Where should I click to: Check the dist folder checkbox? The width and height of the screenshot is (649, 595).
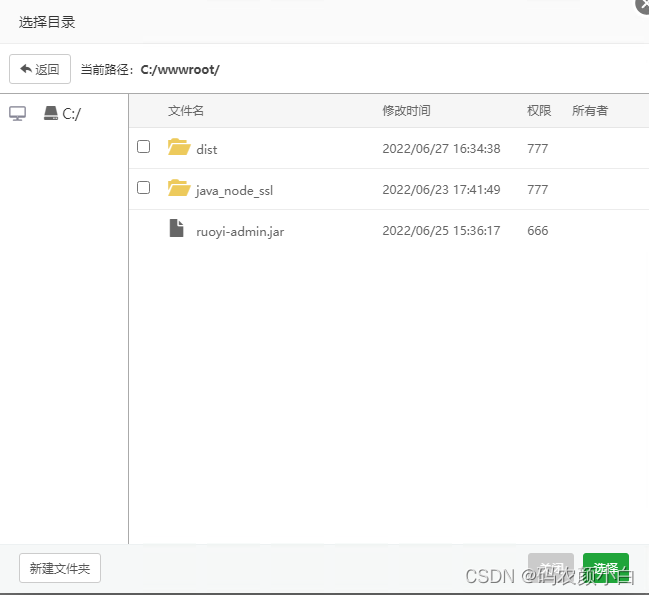coord(143,146)
